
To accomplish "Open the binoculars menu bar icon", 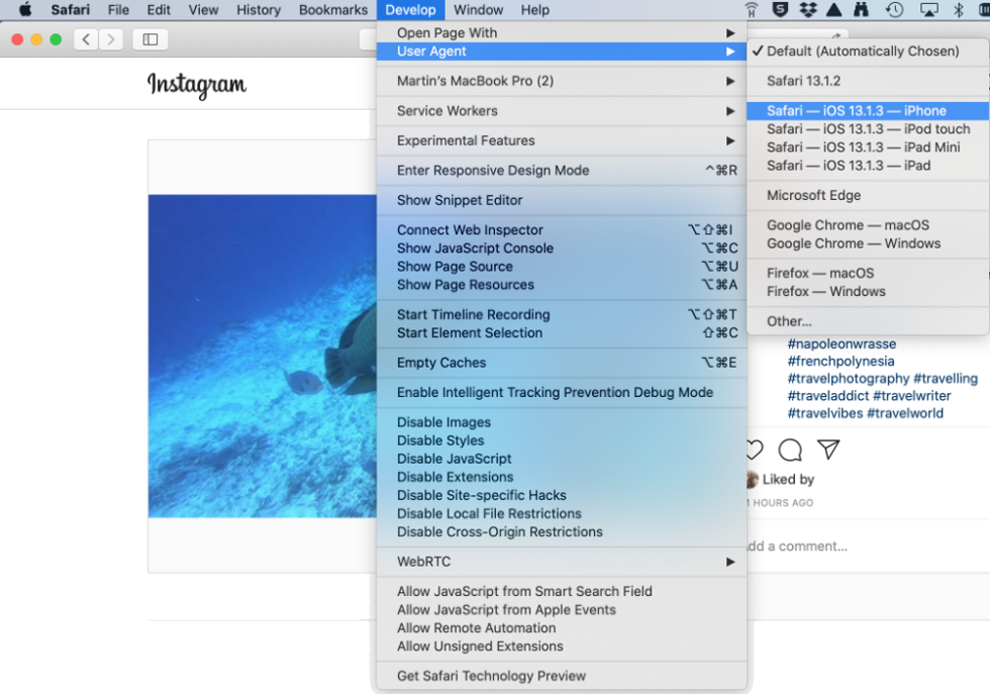I will point(861,9).
